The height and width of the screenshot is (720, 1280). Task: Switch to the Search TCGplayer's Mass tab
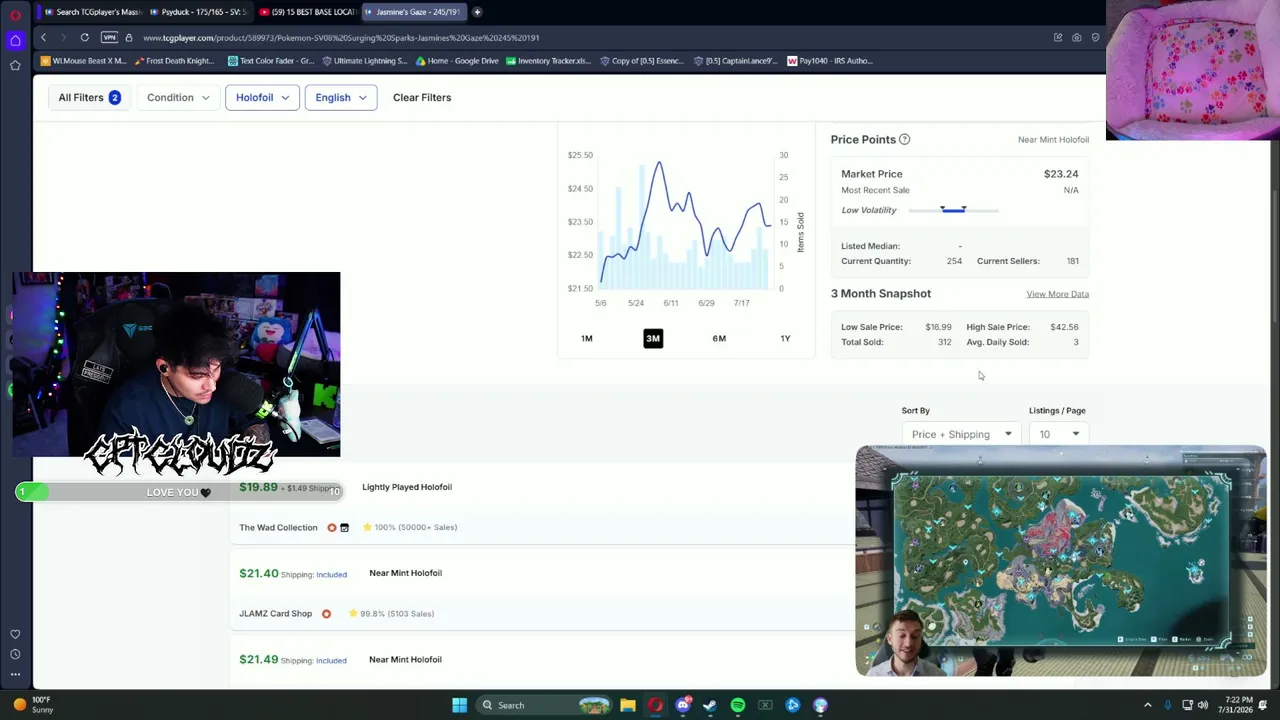pos(93,12)
